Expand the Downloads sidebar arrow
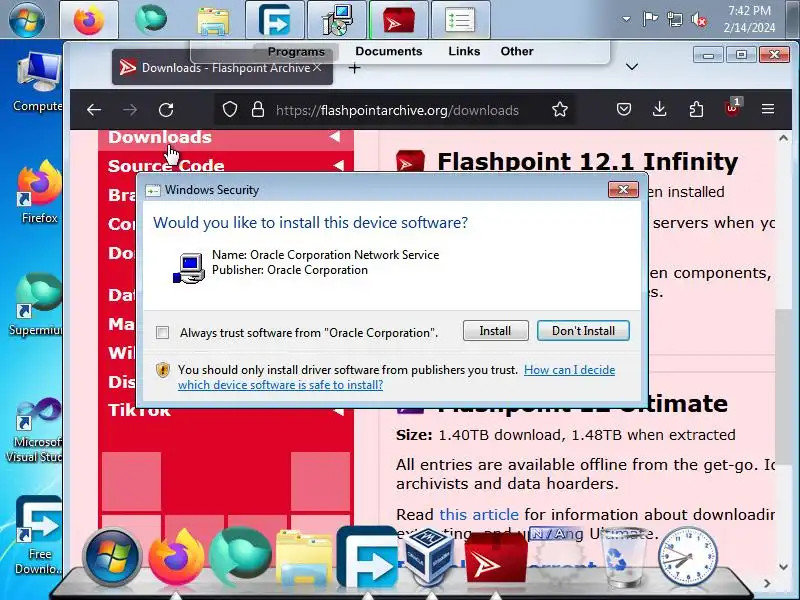Image resolution: width=800 pixels, height=600 pixels. pyautogui.click(x=335, y=137)
